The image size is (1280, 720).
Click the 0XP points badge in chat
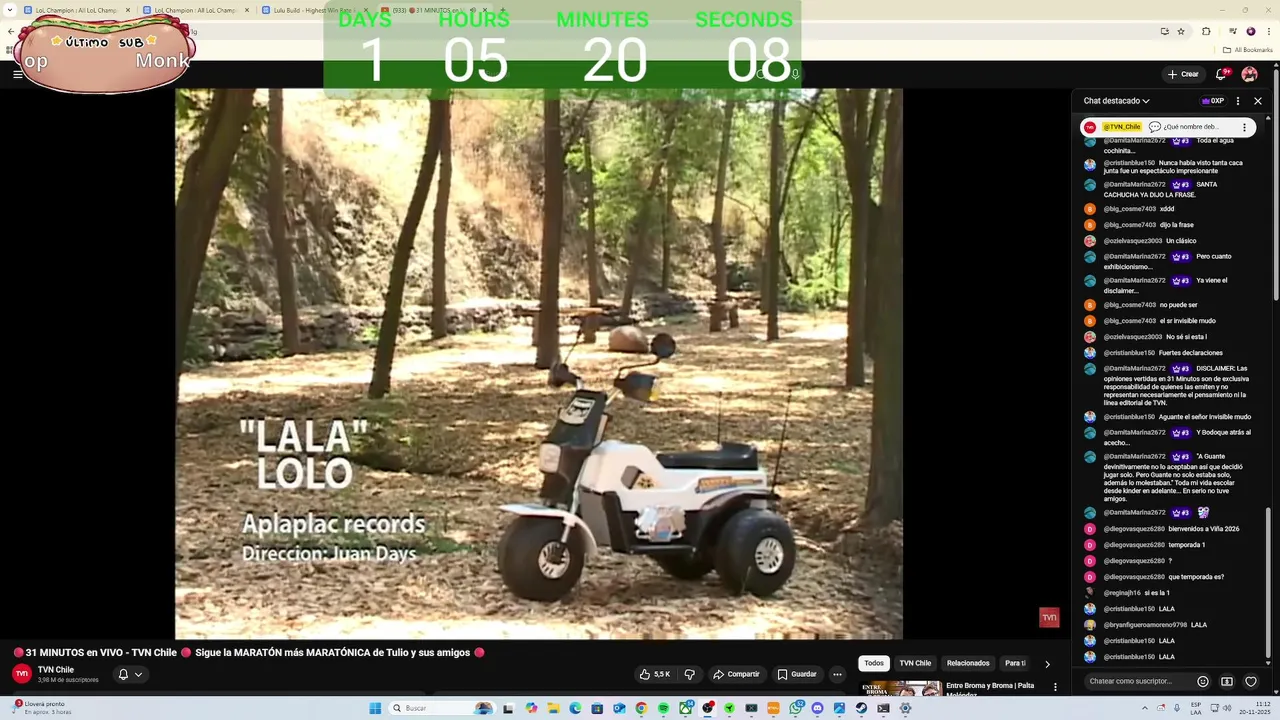[1213, 101]
